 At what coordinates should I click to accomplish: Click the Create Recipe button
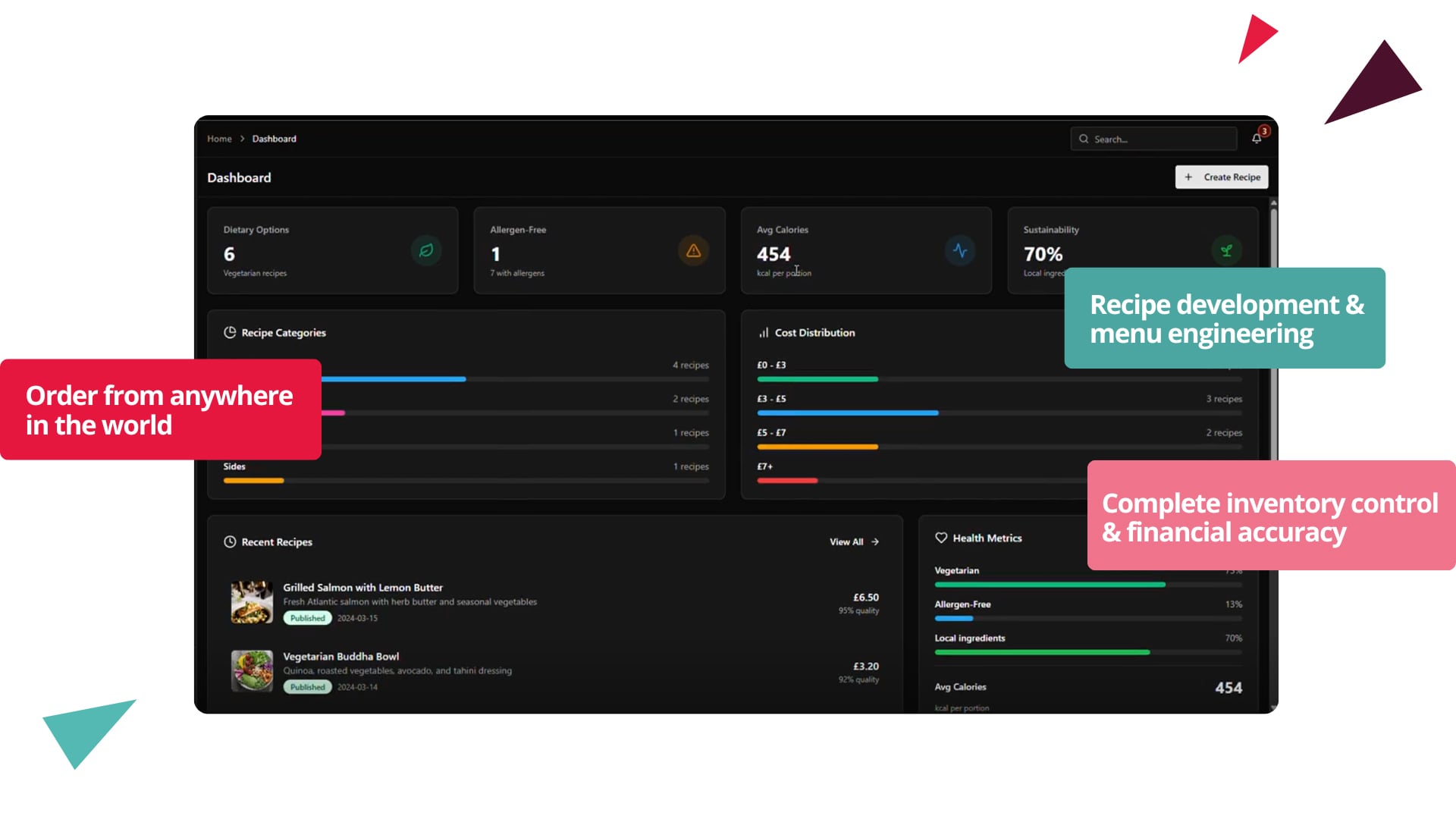(1221, 177)
